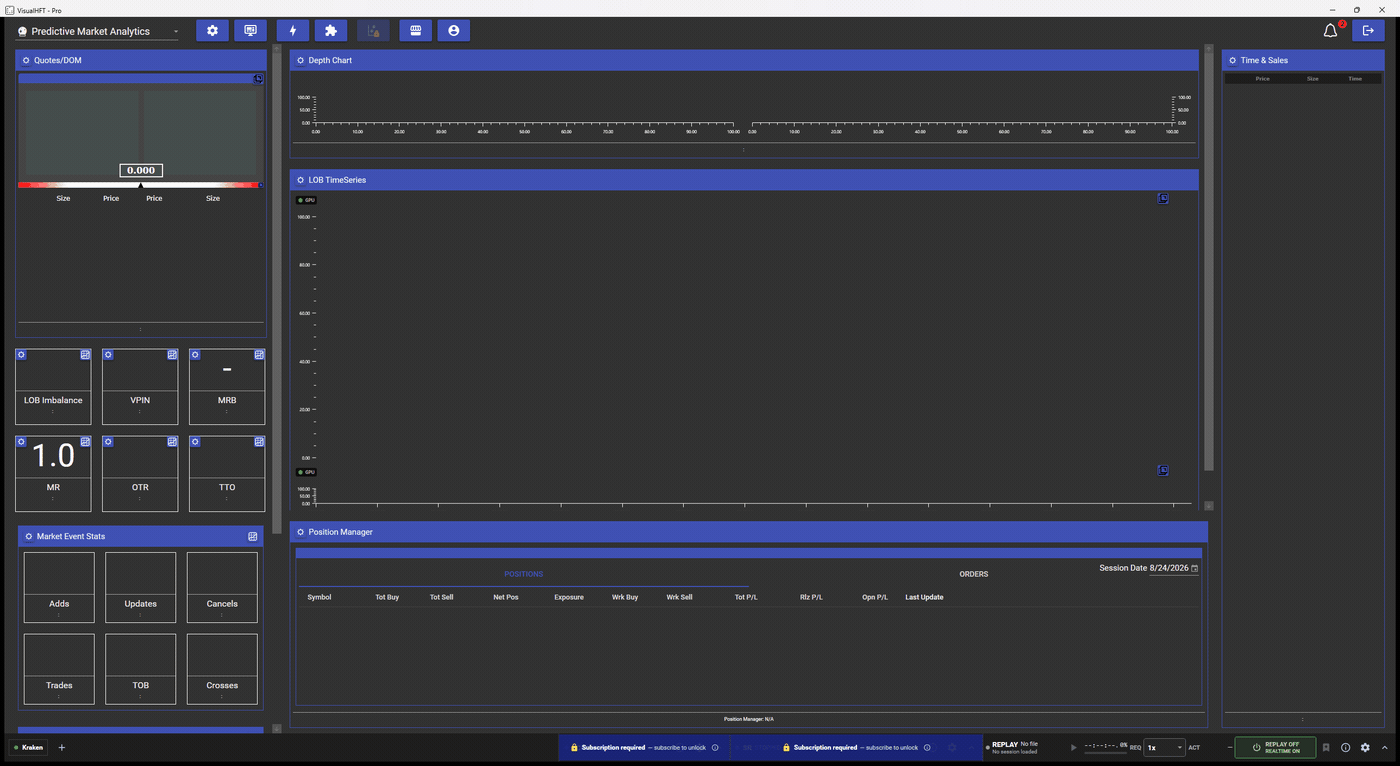Click the locked chart toolbar button
1400x766 pixels.
[x=373, y=31]
